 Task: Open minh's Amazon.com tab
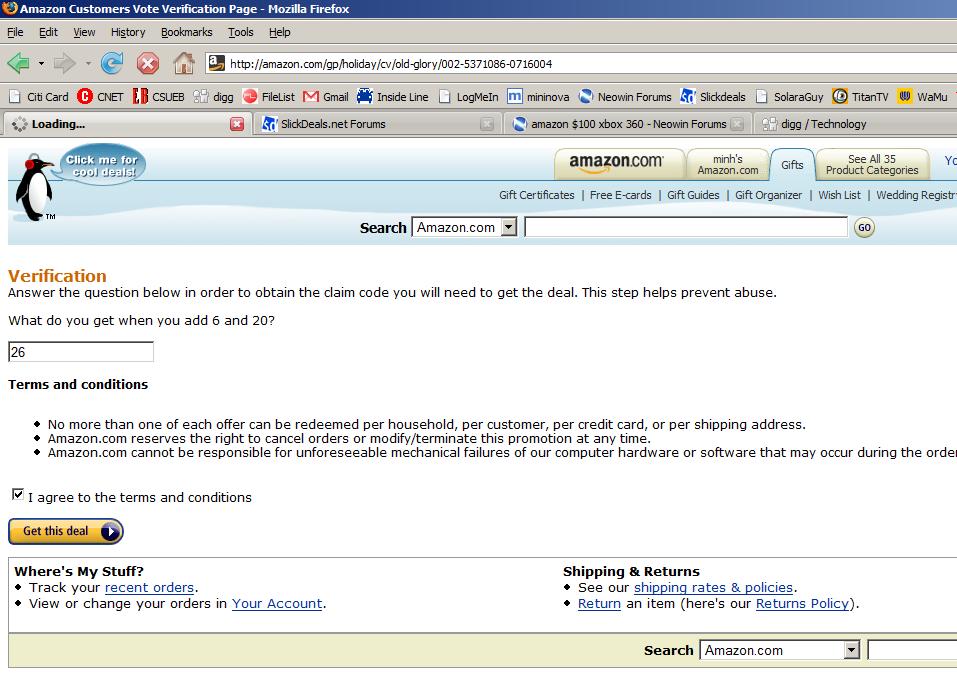tap(728, 164)
